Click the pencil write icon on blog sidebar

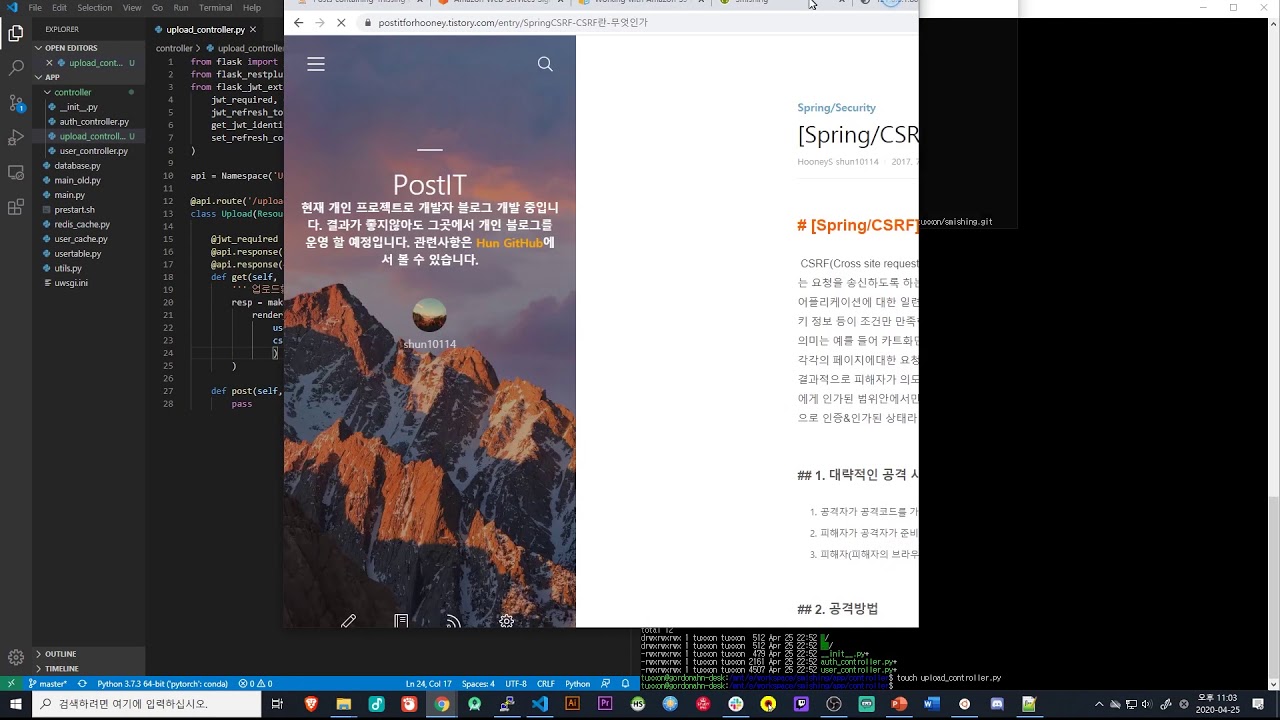point(348,621)
